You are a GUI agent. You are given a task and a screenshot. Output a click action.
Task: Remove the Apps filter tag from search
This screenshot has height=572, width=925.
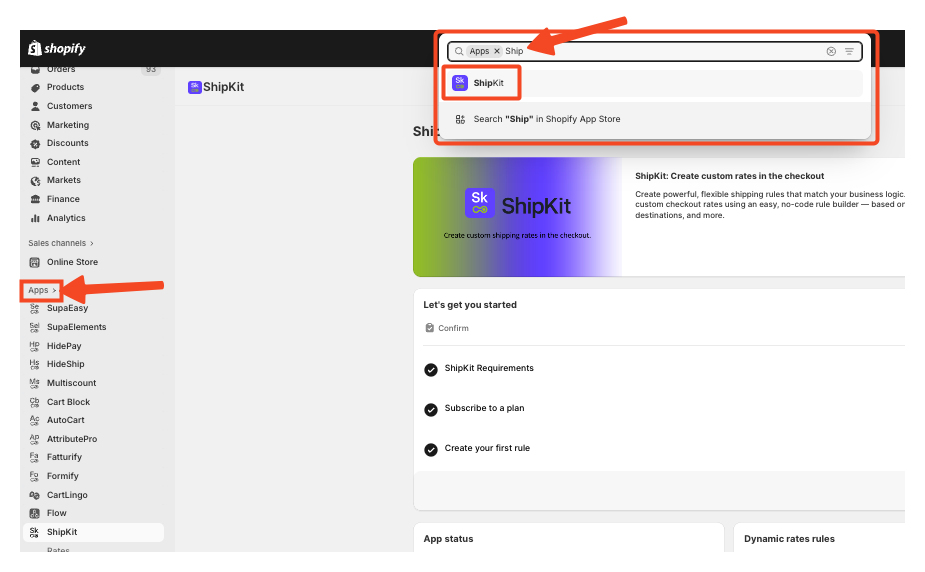(497, 51)
